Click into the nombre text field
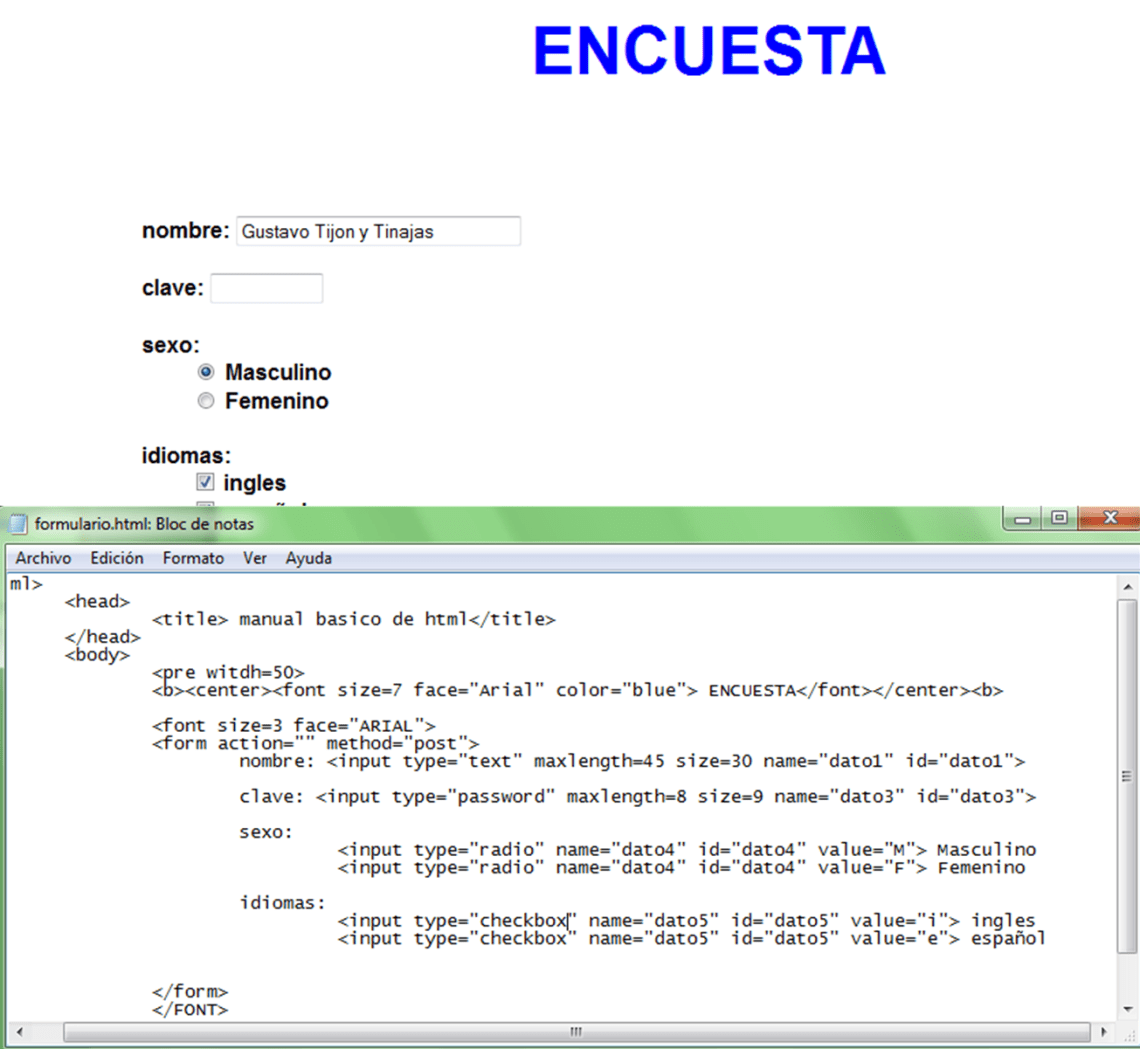1140x1049 pixels. pyautogui.click(x=378, y=232)
